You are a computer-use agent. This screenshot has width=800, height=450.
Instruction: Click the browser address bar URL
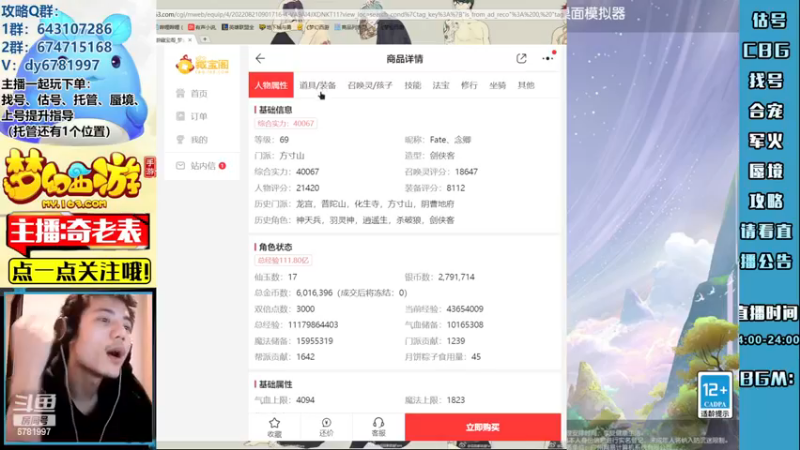pos(361,15)
